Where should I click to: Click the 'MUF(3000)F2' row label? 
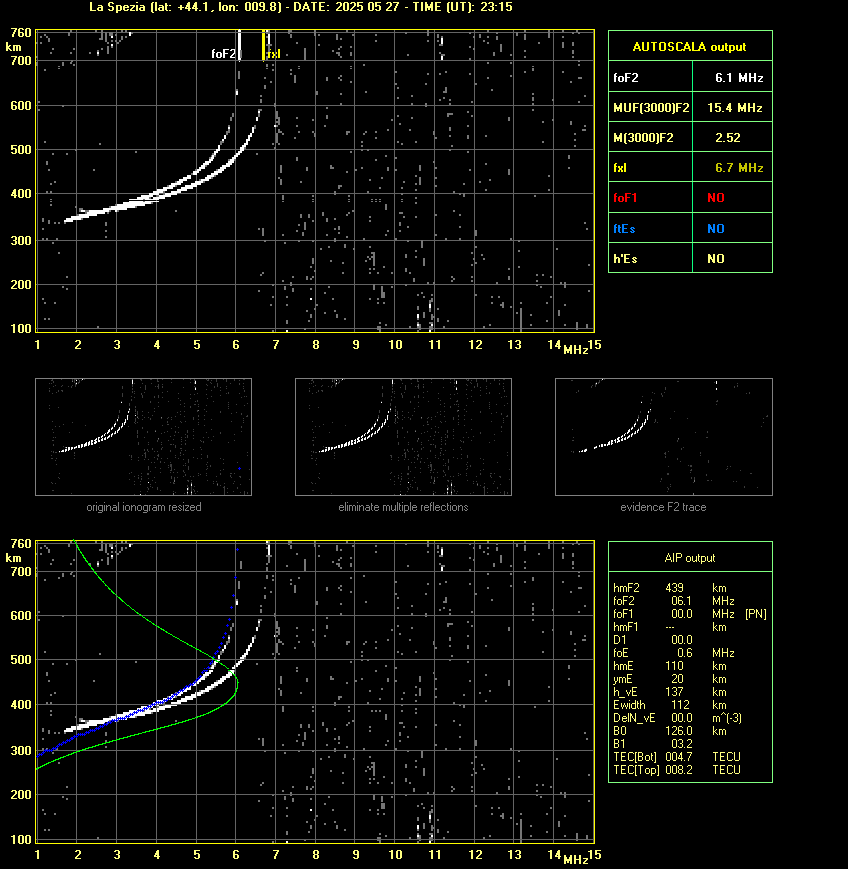click(x=651, y=108)
